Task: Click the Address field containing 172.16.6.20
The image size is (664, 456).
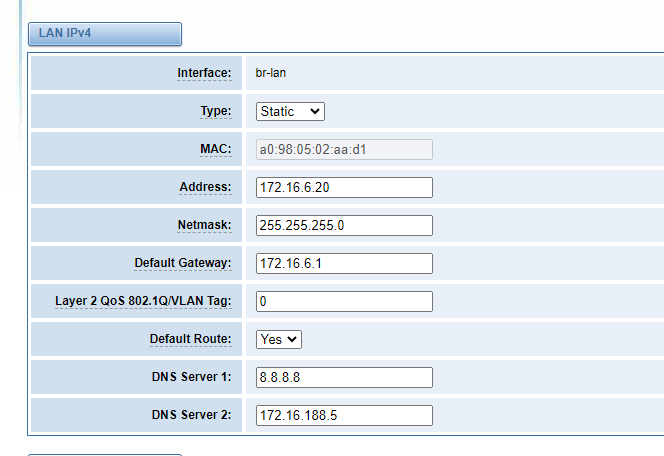Action: [x=344, y=187]
